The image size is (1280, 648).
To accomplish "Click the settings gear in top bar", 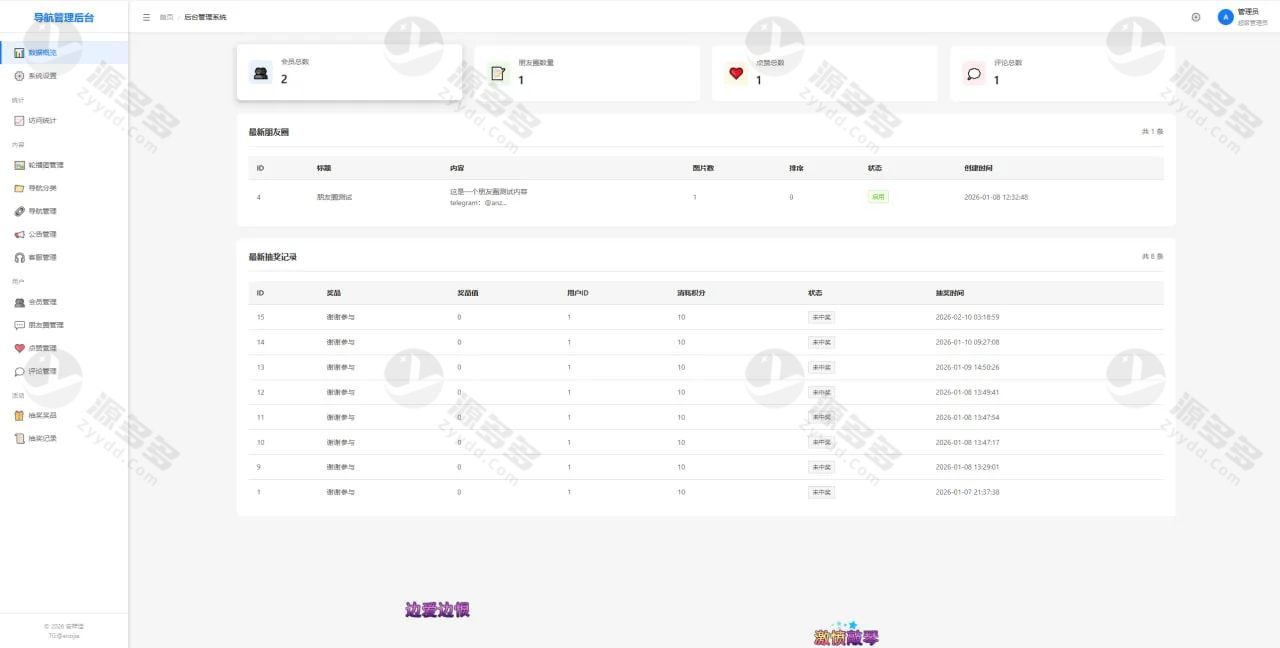I will pos(1195,17).
